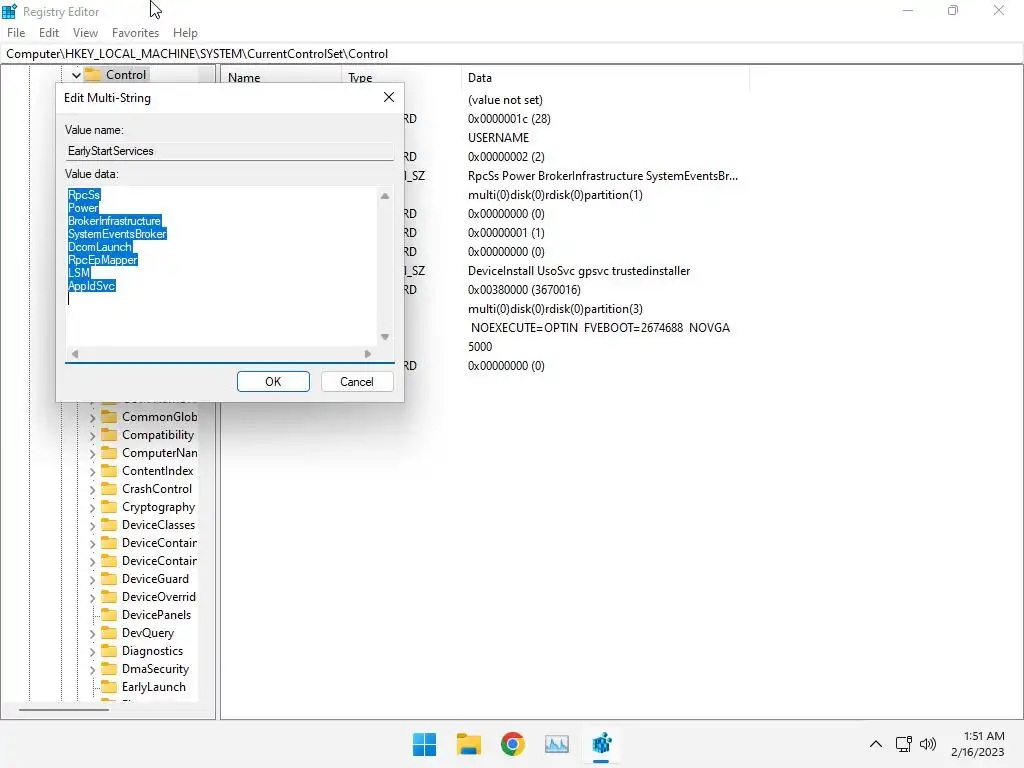Viewport: 1024px width, 768px height.
Task: Expand the Cryptography key
Action: click(x=92, y=507)
